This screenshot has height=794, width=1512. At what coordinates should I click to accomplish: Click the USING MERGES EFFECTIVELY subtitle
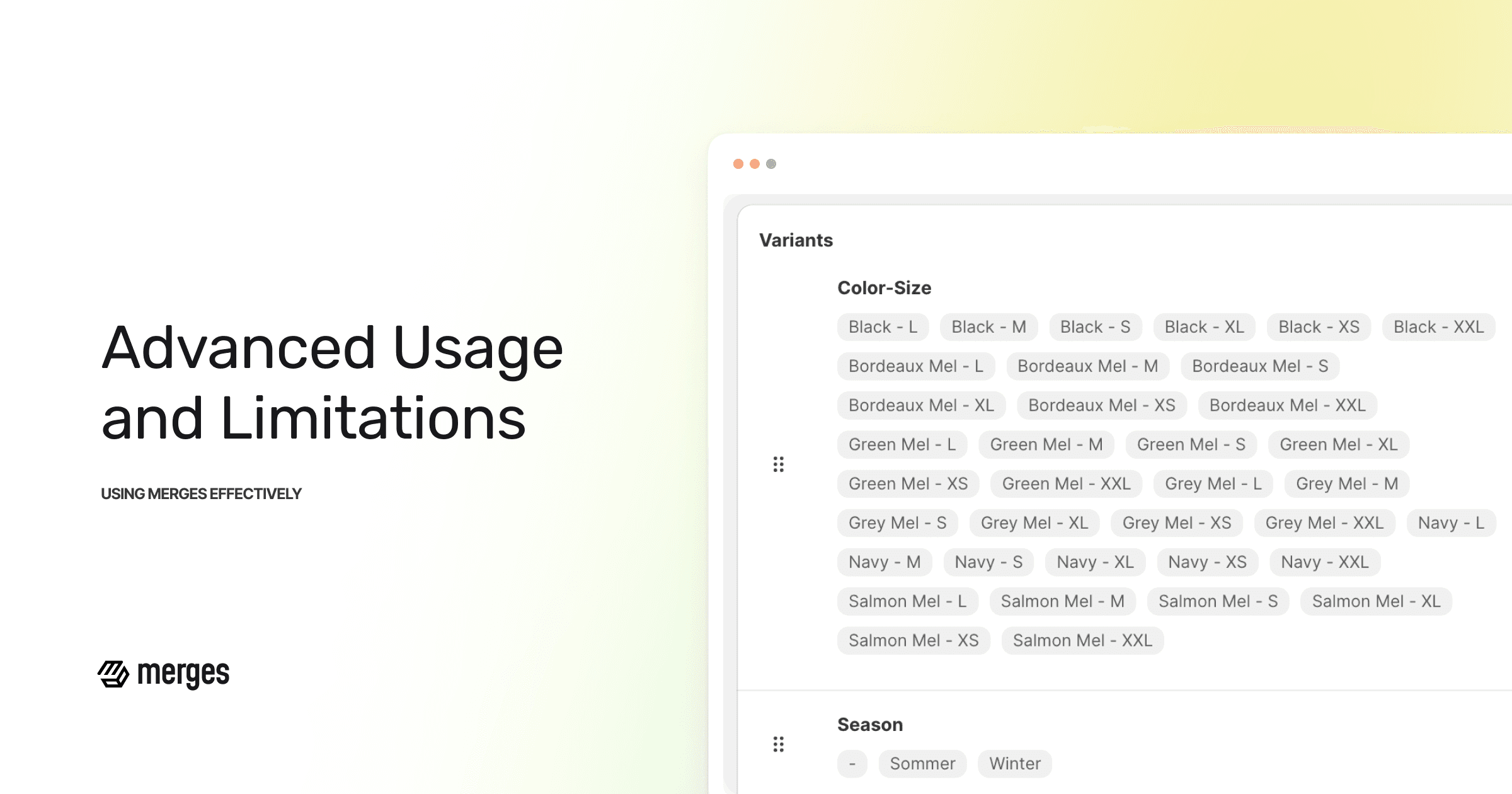click(x=201, y=493)
